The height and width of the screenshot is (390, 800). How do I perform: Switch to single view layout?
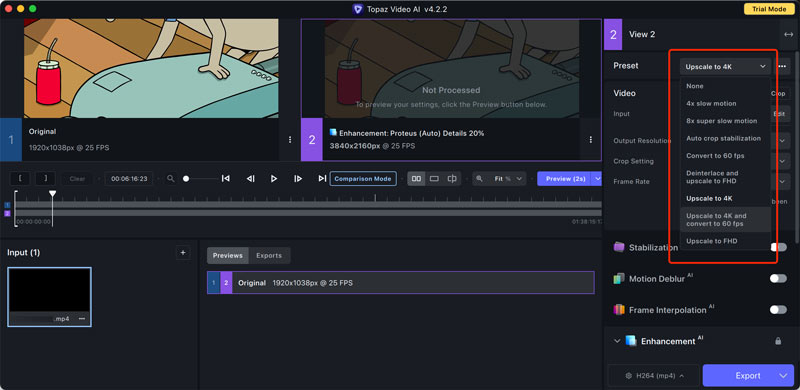[434, 179]
